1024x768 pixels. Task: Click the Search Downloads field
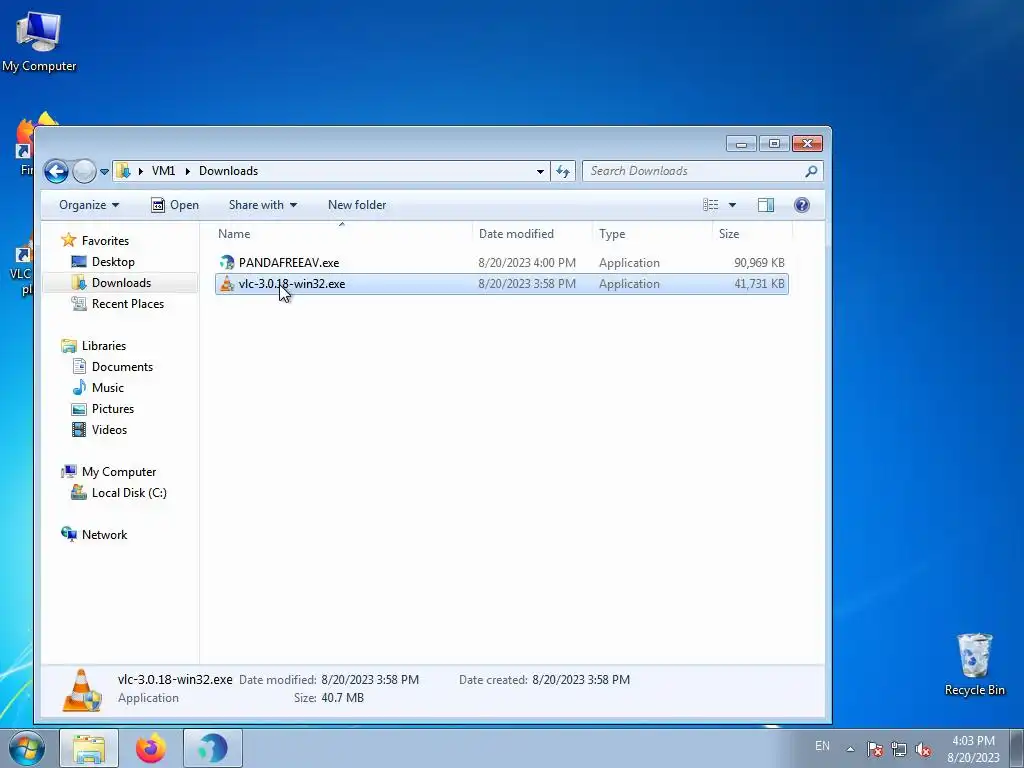702,171
